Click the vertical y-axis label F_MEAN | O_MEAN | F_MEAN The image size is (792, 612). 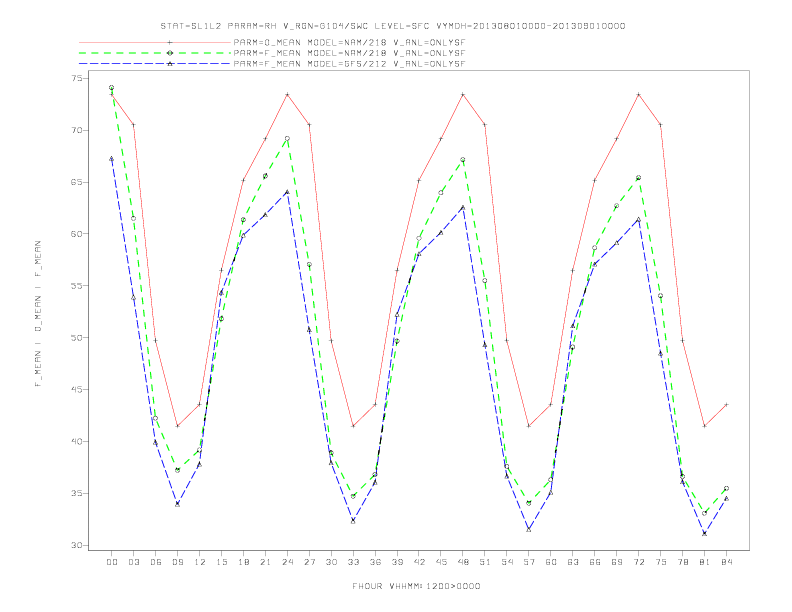coord(38,314)
